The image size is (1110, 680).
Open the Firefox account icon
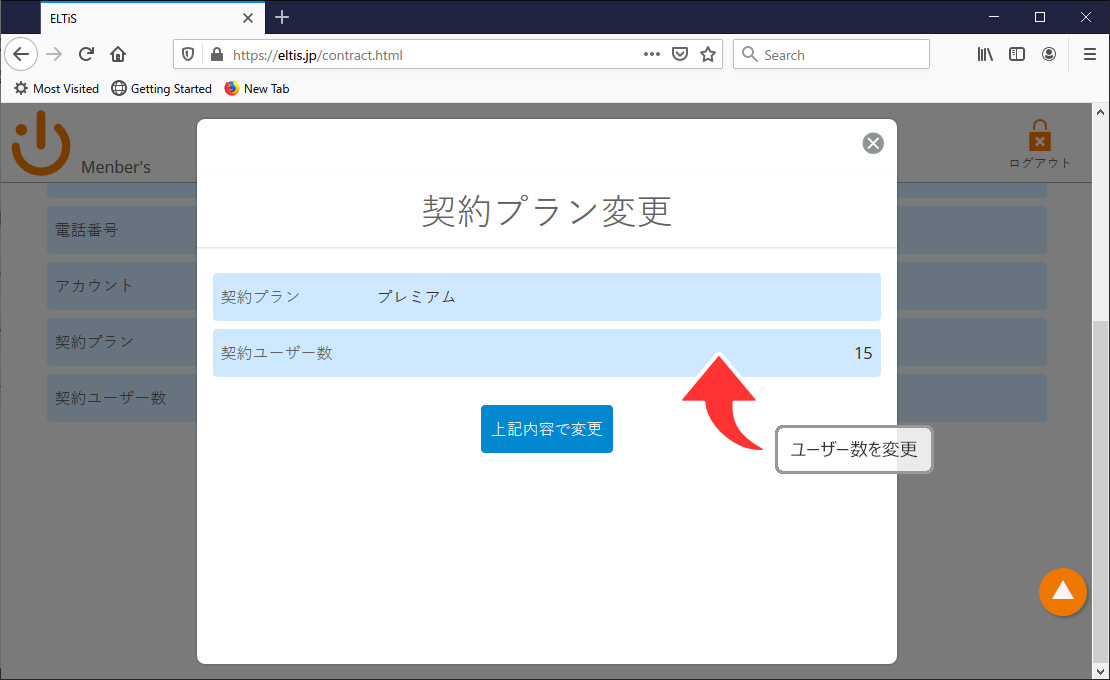(x=1049, y=54)
